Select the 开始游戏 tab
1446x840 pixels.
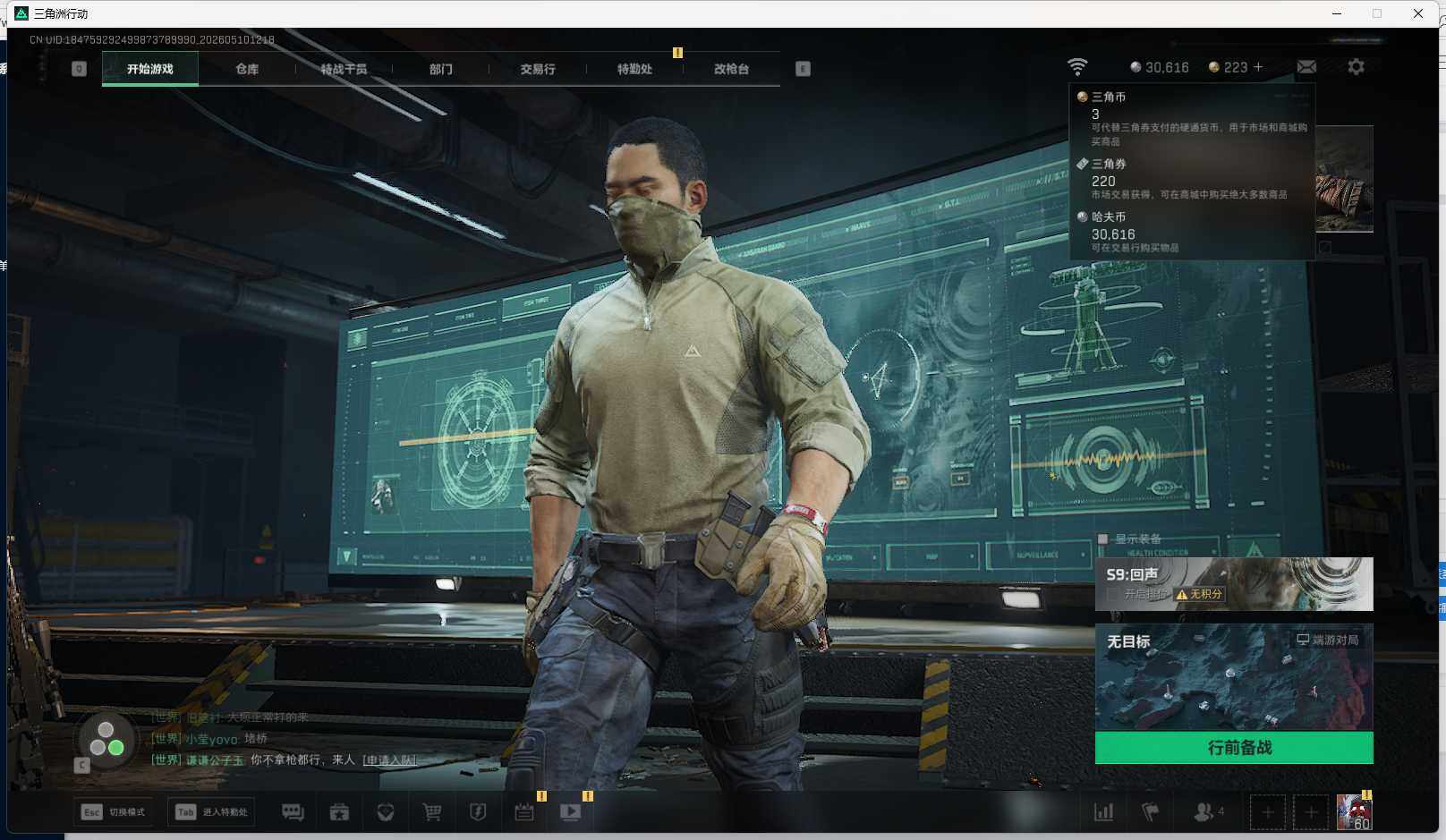tap(150, 69)
